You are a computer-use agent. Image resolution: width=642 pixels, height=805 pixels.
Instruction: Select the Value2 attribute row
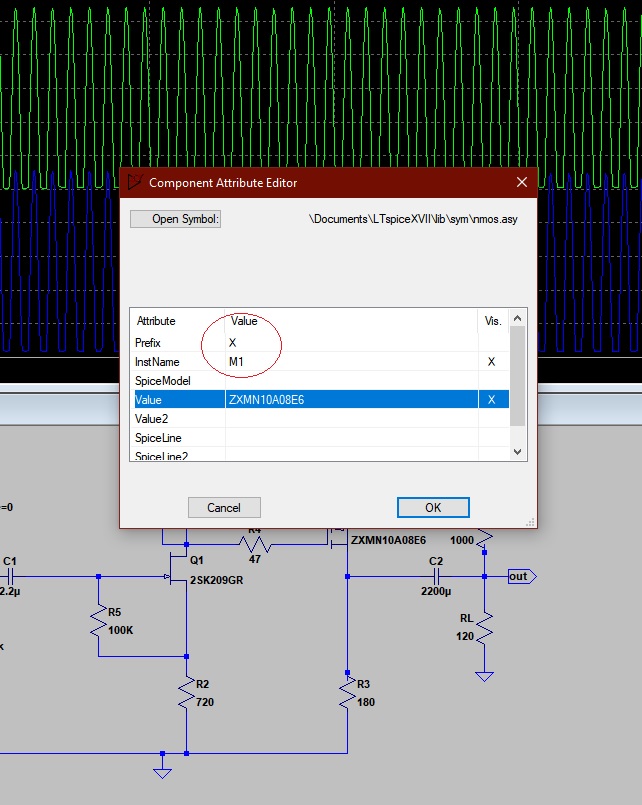(x=321, y=418)
